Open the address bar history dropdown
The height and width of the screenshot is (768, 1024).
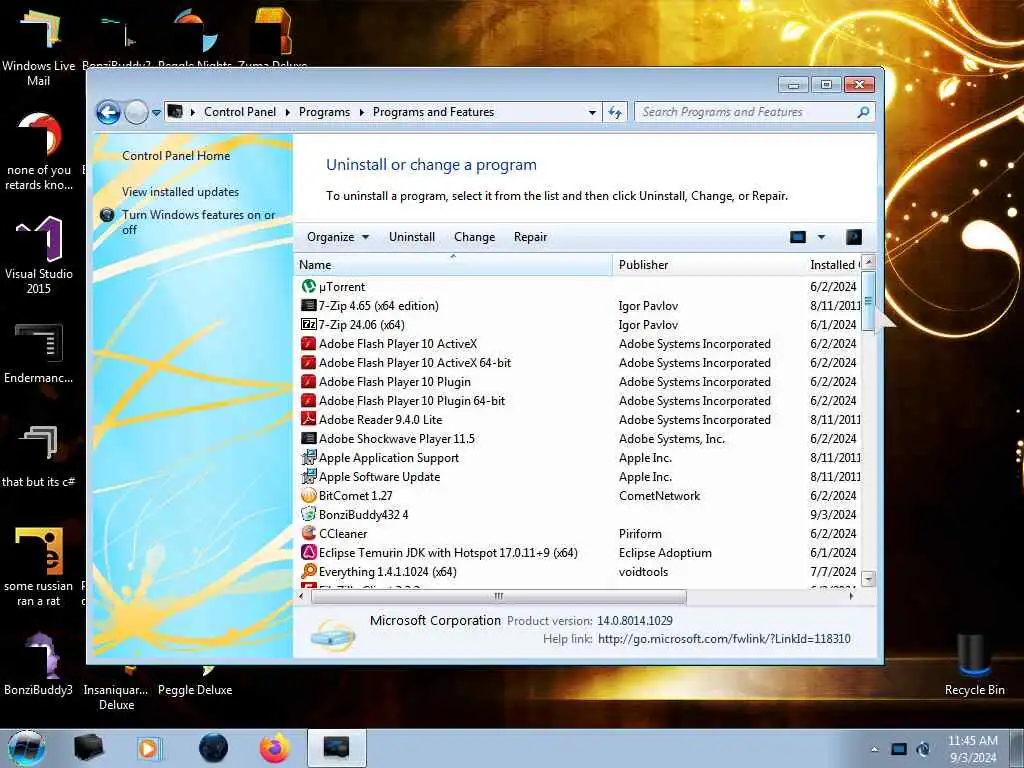coord(592,112)
